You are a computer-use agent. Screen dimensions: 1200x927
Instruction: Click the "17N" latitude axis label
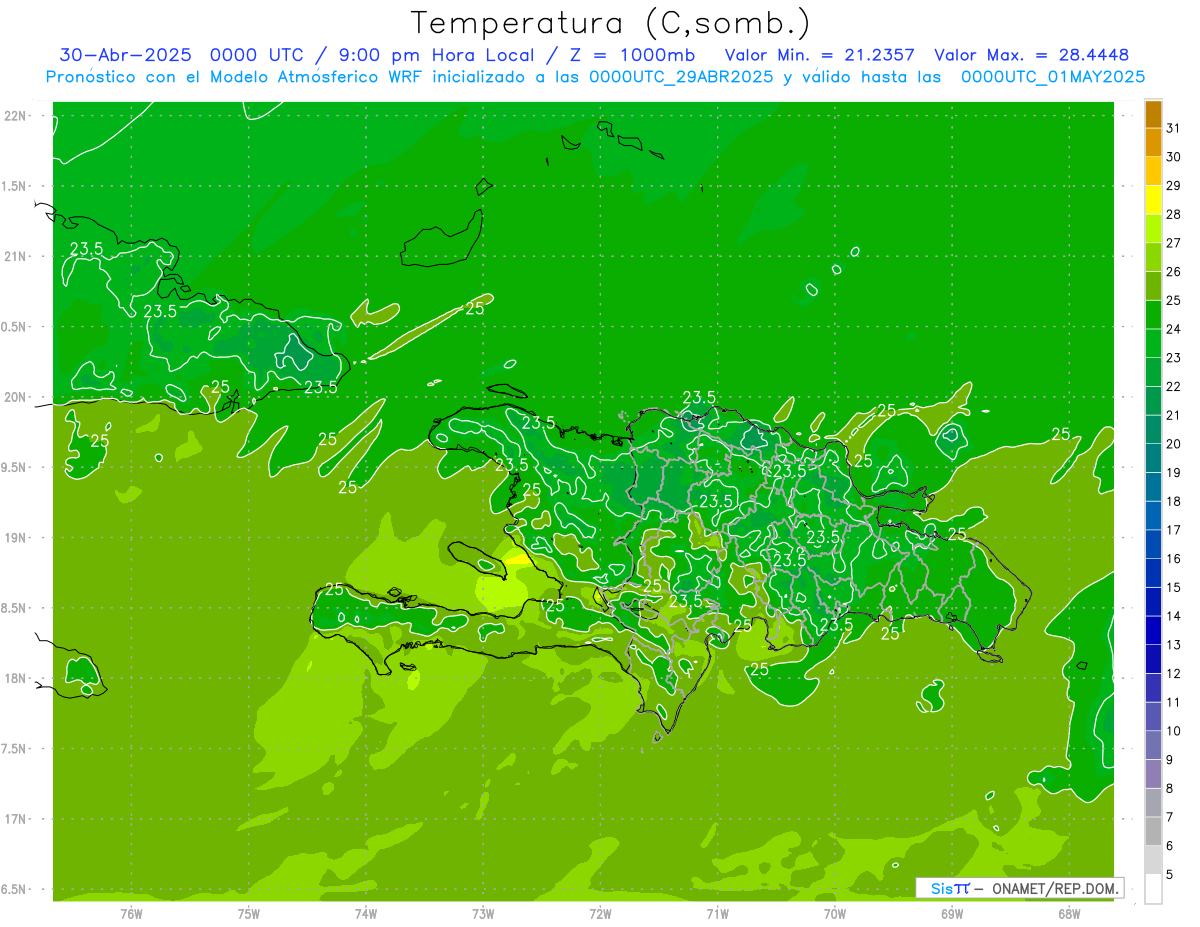pyautogui.click(x=16, y=819)
